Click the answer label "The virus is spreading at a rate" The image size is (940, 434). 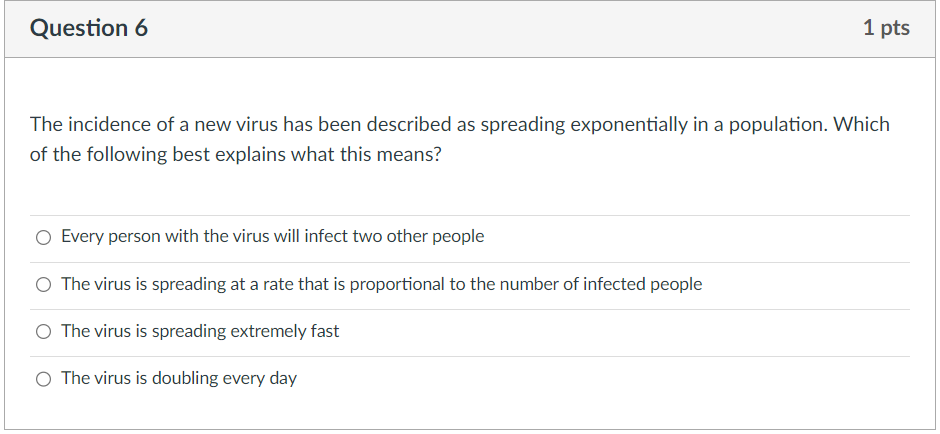381,284
